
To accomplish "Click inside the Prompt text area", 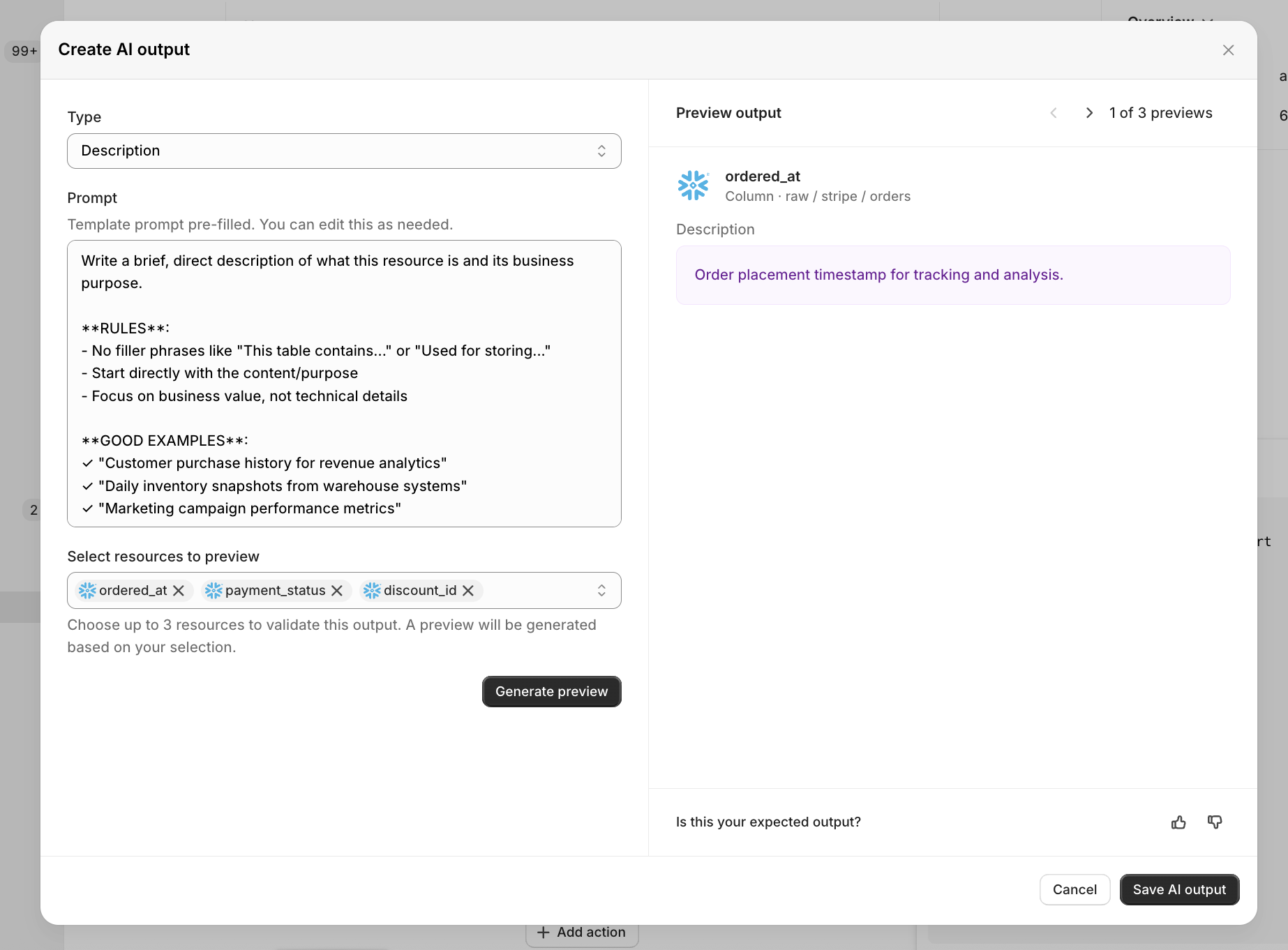I will pyautogui.click(x=344, y=384).
